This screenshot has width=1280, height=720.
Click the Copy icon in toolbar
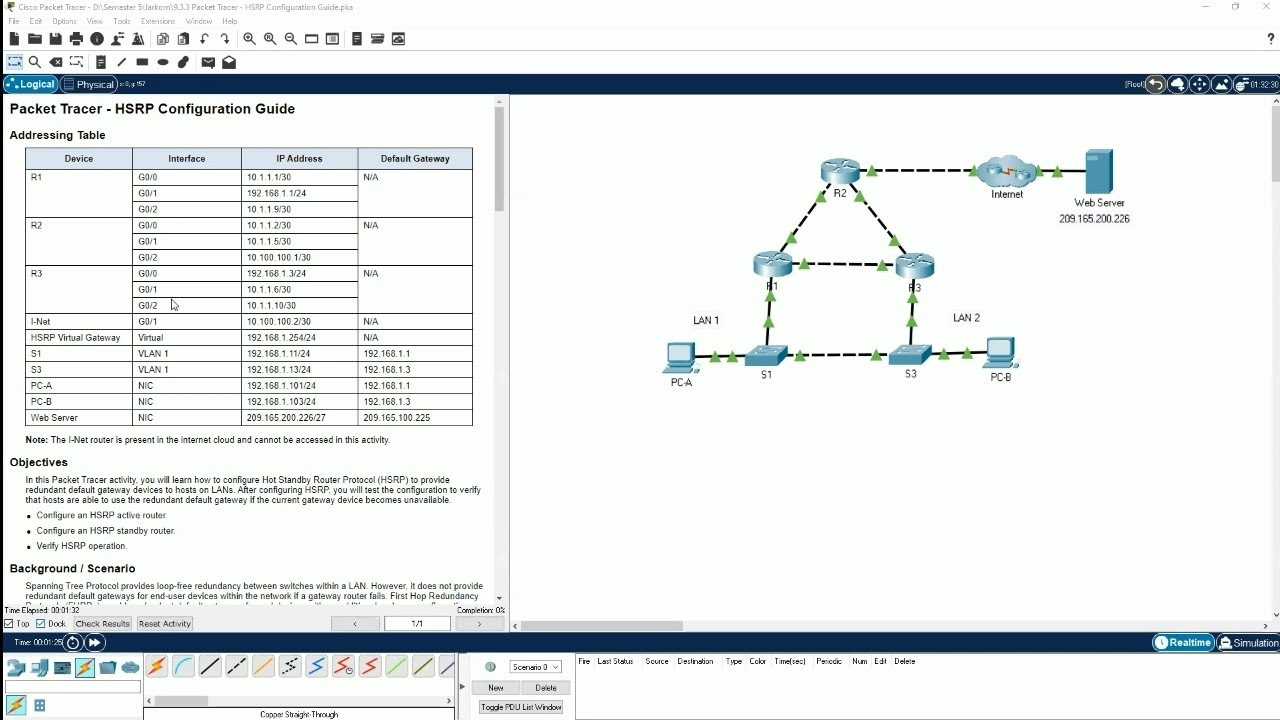pyautogui.click(x=163, y=39)
